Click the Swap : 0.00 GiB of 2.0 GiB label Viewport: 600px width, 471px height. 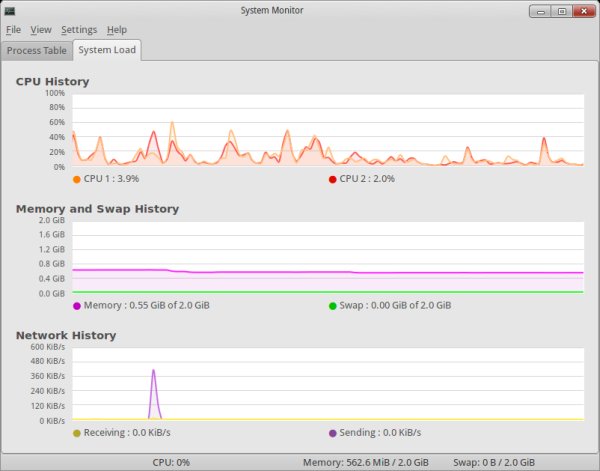click(395, 305)
